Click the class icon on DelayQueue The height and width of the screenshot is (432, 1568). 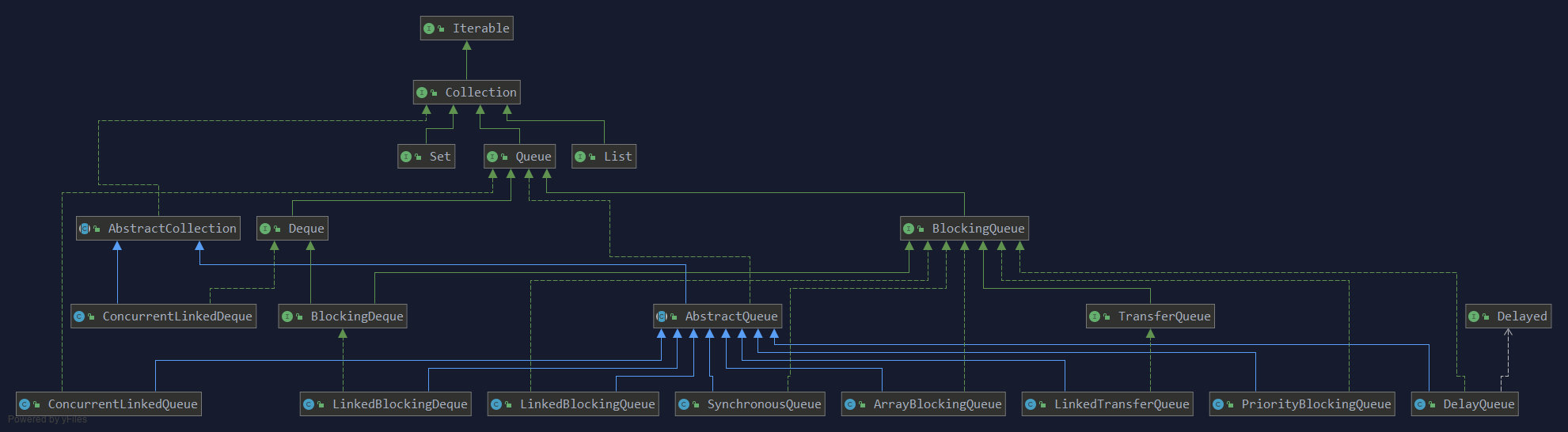(x=1420, y=404)
